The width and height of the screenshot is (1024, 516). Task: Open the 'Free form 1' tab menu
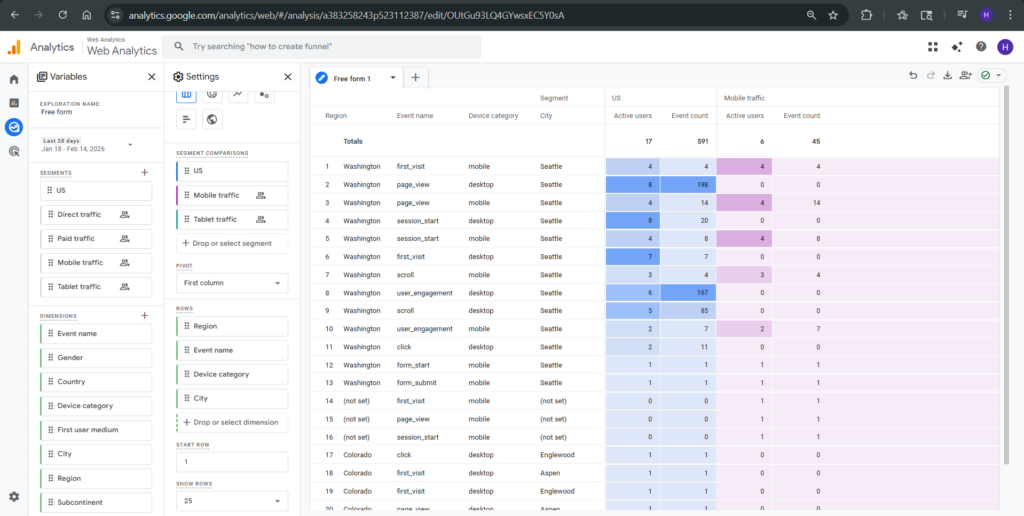coord(393,77)
